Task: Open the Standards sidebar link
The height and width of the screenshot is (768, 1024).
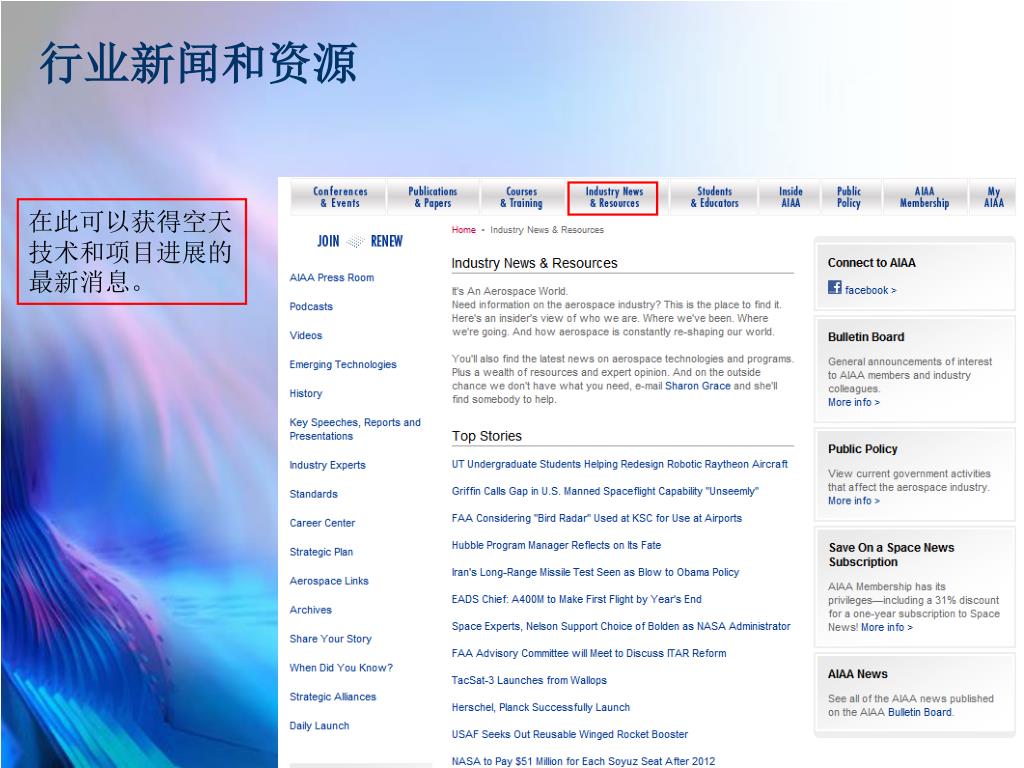Action: coord(313,494)
